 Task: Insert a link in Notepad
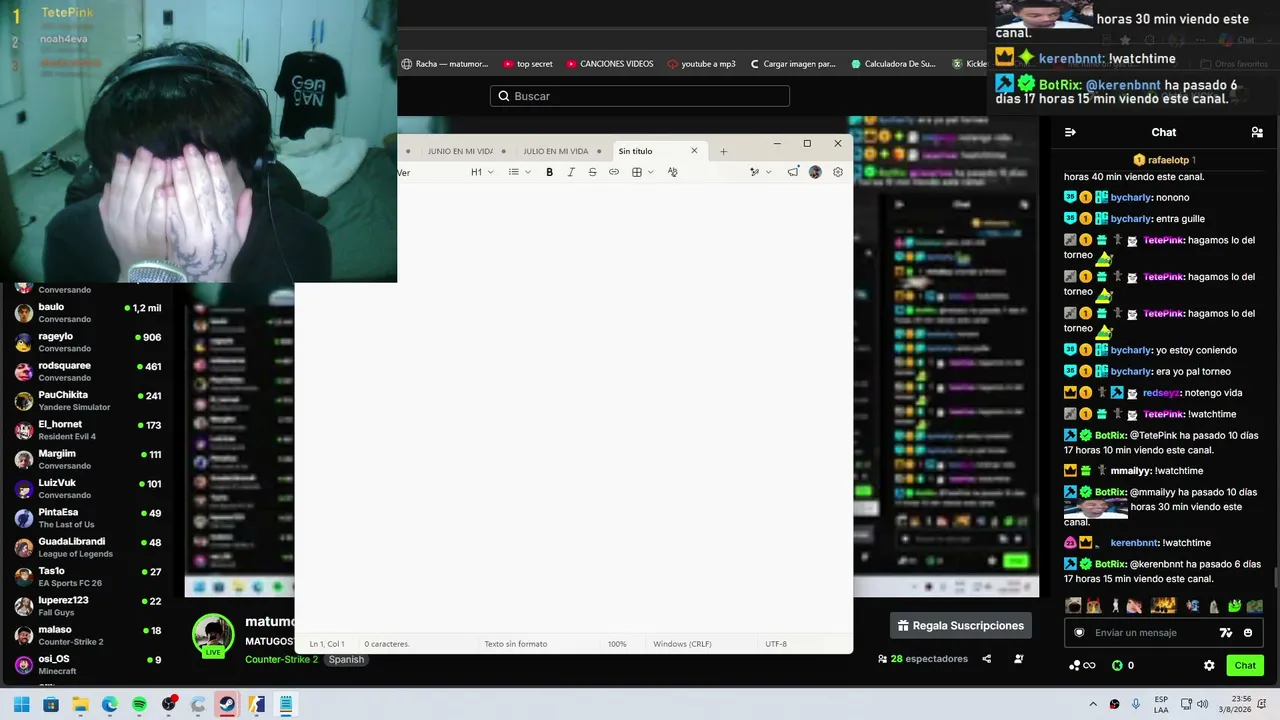[x=614, y=172]
